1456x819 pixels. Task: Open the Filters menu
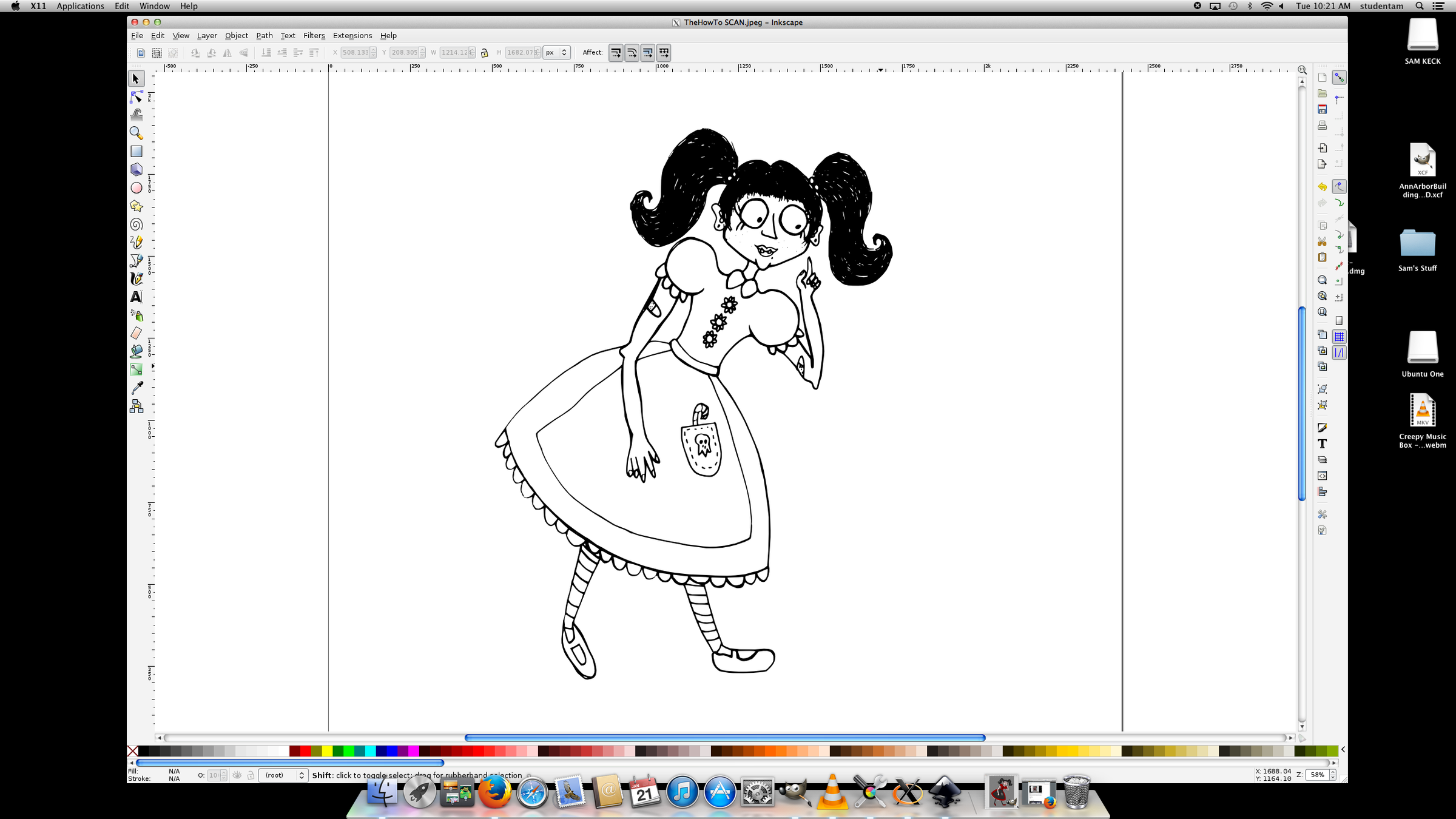point(314,35)
